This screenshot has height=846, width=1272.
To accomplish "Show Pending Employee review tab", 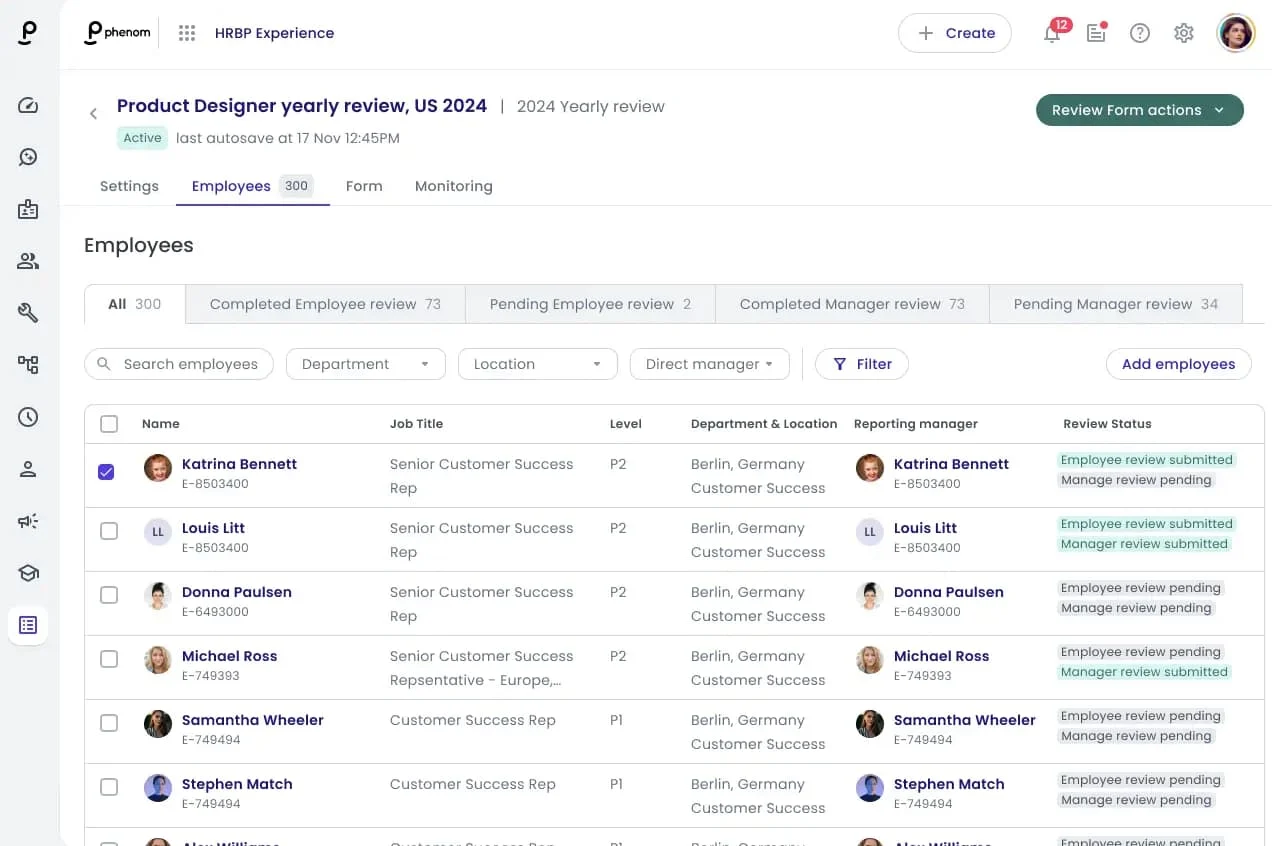I will click(x=590, y=304).
